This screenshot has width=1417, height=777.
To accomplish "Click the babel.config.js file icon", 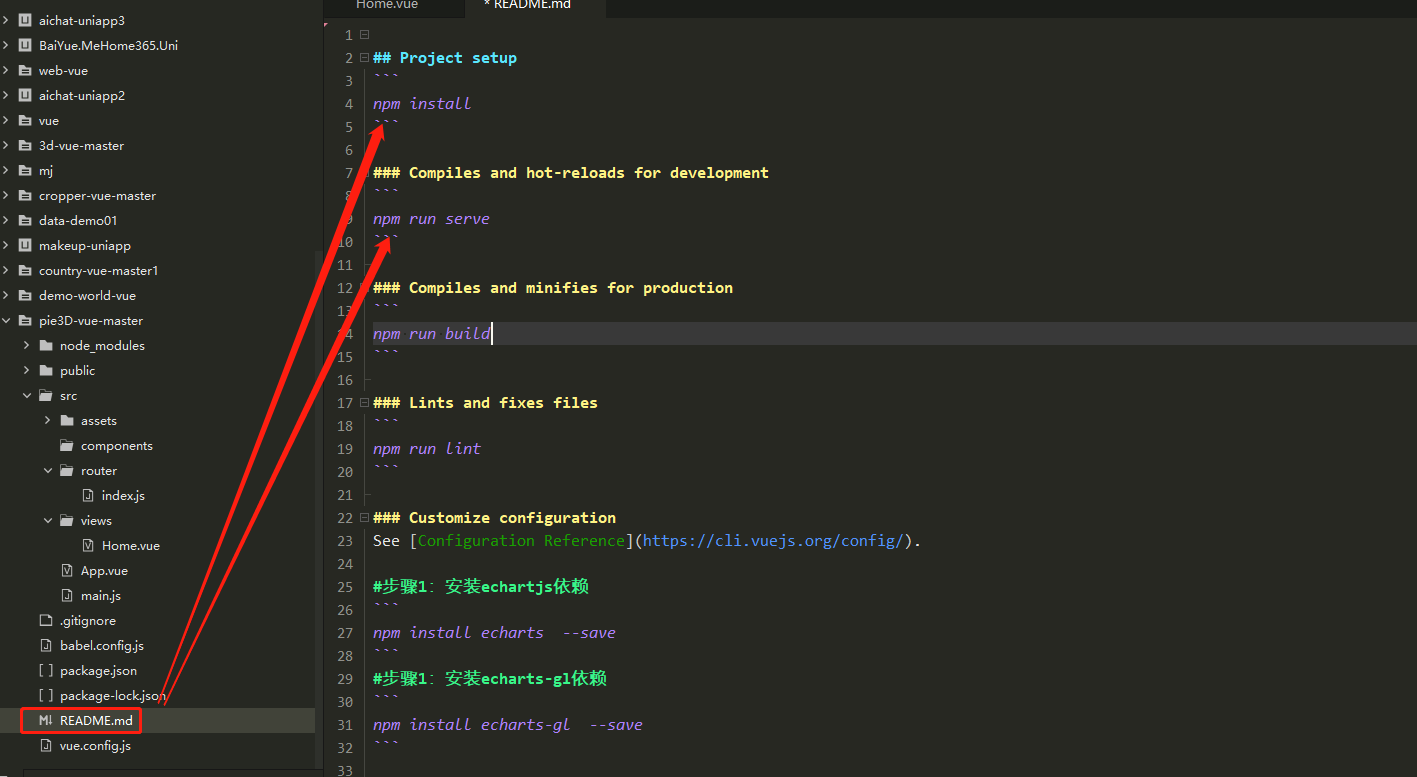I will (x=45, y=645).
